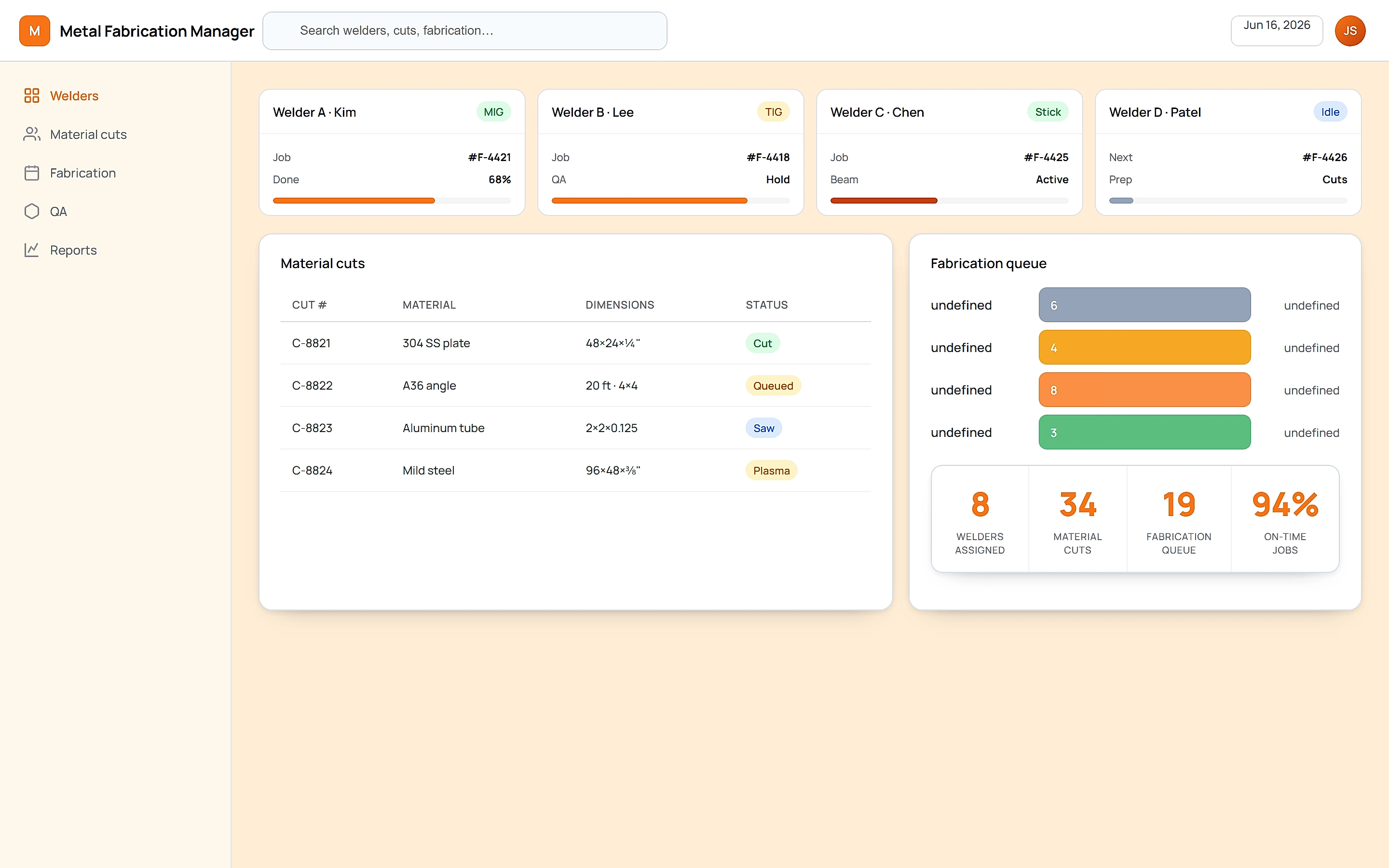The image size is (1389, 868).
Task: Select the 94% On-Time Jobs stat
Action: click(x=1284, y=519)
